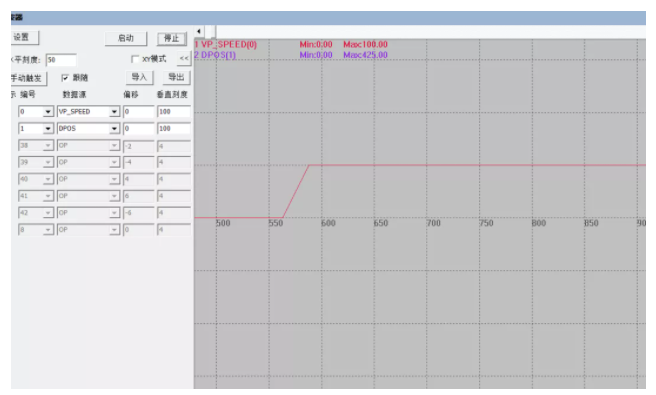Click the 启动 start button
This screenshot has width=656, height=395.
(126, 38)
